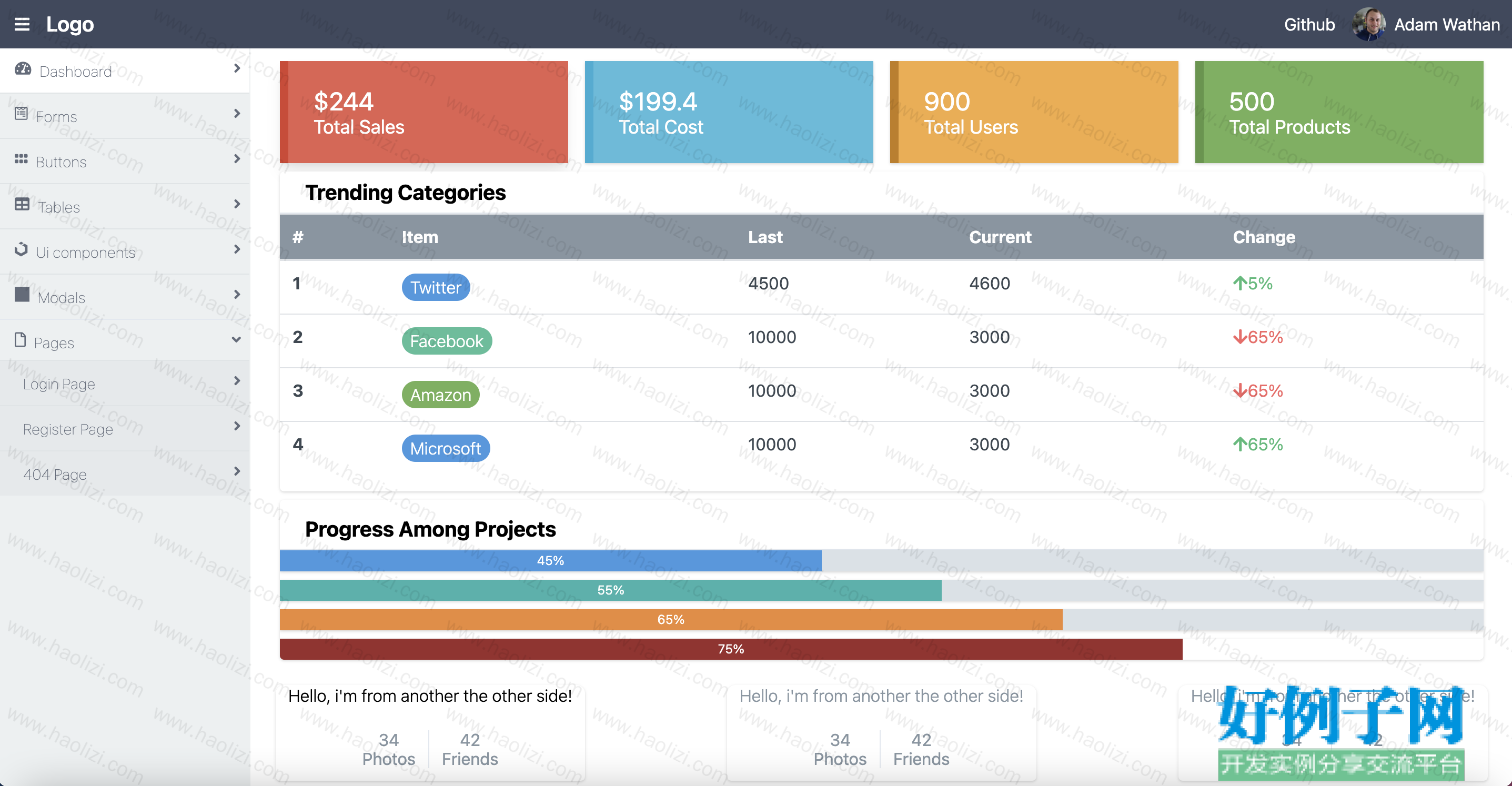The image size is (1512, 786).
Task: Click the Modals square icon
Action: [x=22, y=294]
